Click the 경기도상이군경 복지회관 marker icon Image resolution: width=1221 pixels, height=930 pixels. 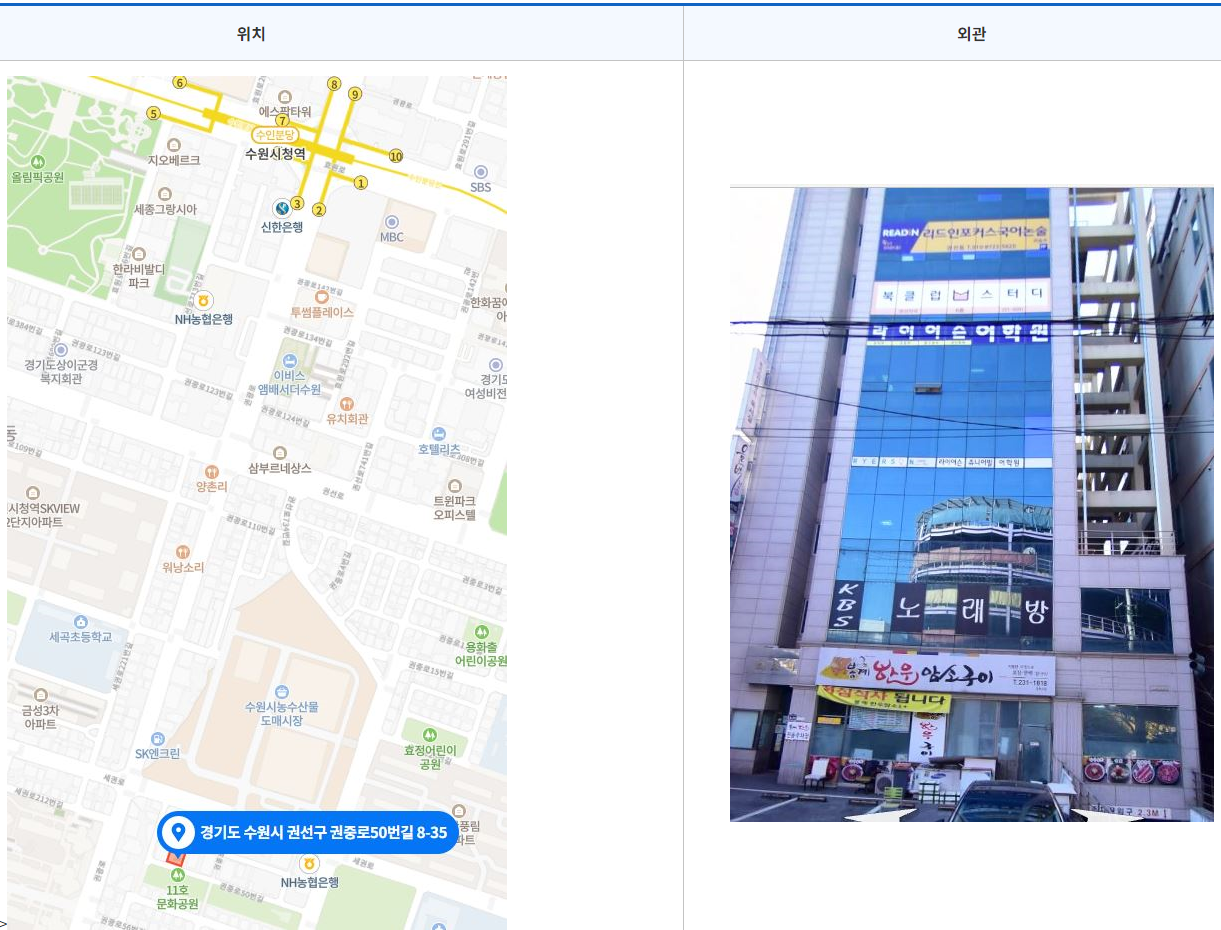click(x=61, y=350)
